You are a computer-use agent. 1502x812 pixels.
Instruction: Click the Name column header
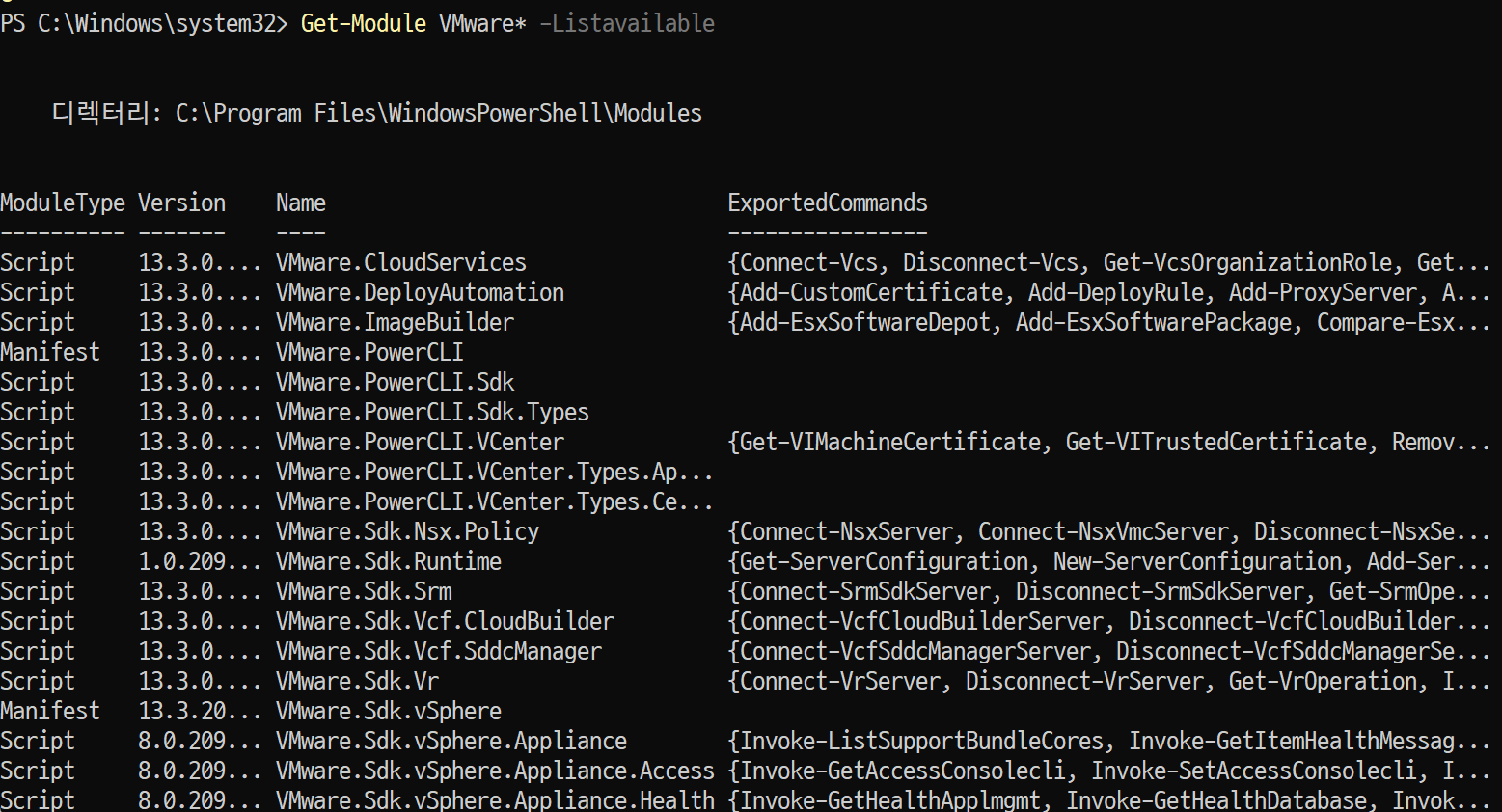click(x=301, y=203)
